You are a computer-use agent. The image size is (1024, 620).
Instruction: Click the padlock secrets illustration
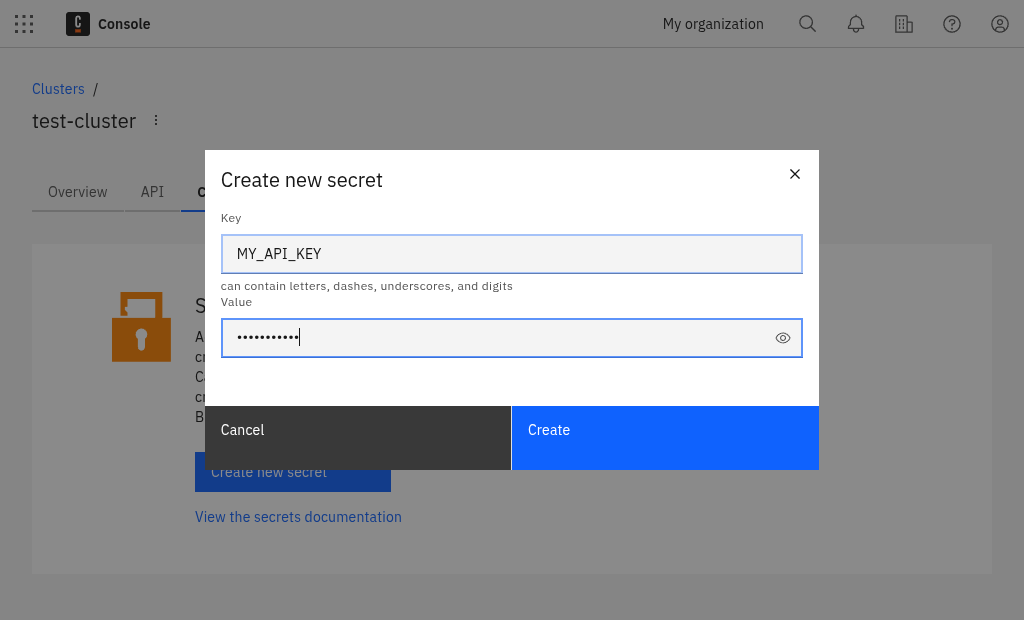click(x=141, y=327)
